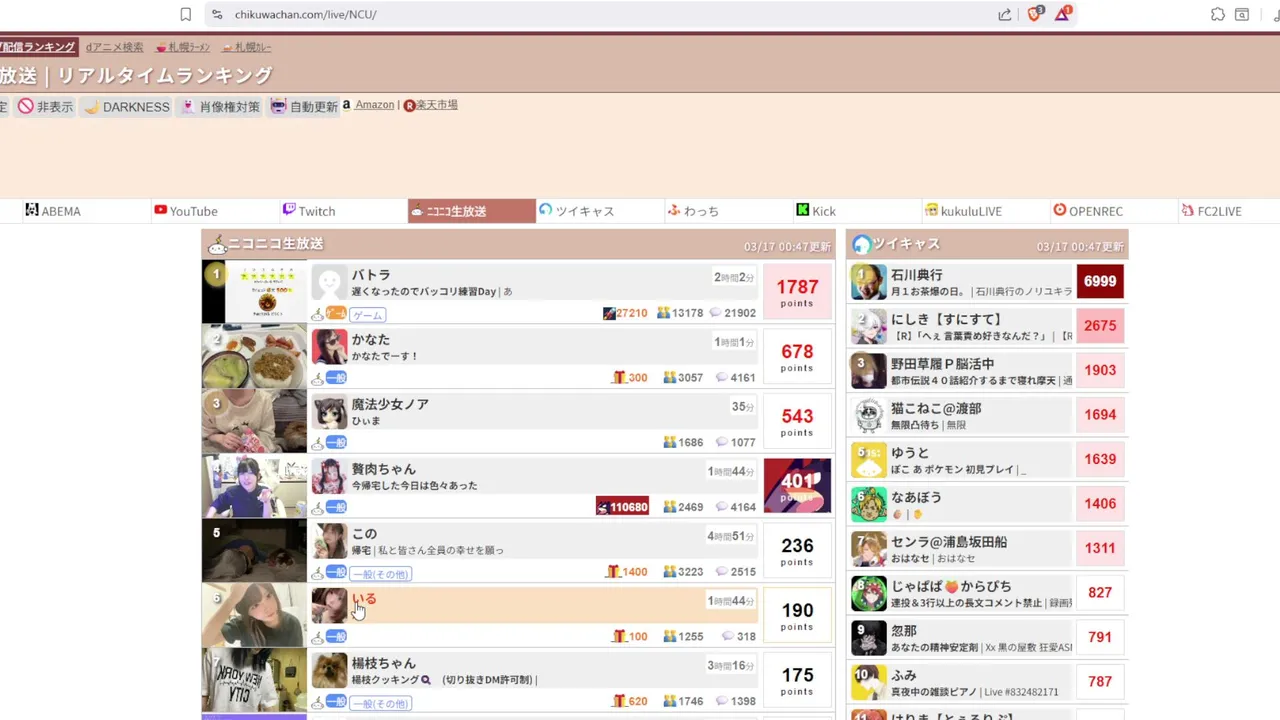1280x720 pixels.
Task: Click にしき【すにすて】avatar icon
Action: pyautogui.click(x=868, y=326)
